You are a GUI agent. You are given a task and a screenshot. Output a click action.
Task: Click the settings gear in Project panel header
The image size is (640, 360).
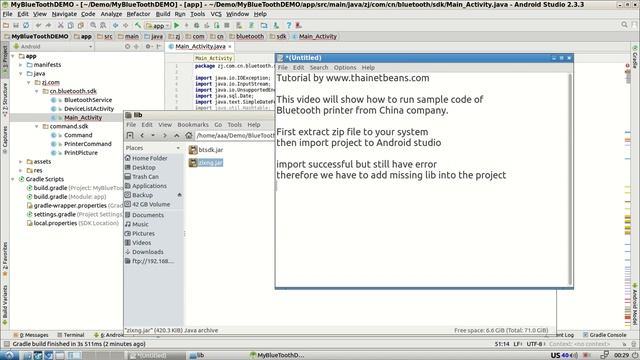(x=148, y=47)
